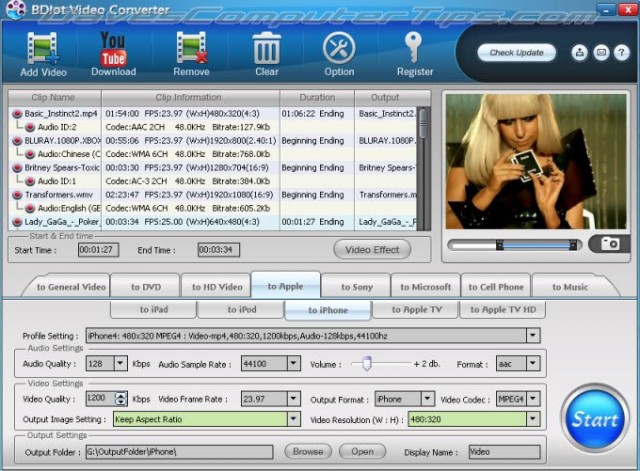The image size is (640, 471).
Task: Click the video preview image
Action: [536, 162]
